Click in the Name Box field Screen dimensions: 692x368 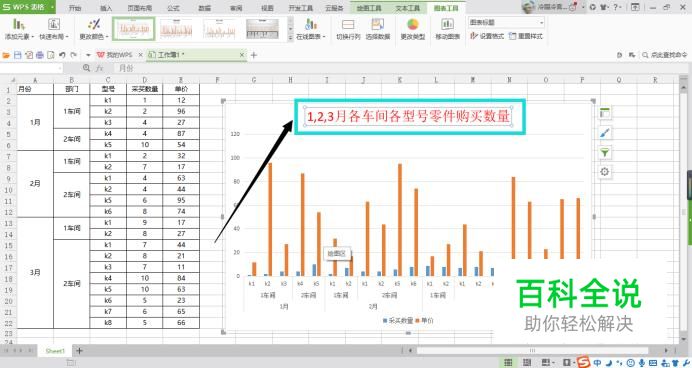(30, 68)
